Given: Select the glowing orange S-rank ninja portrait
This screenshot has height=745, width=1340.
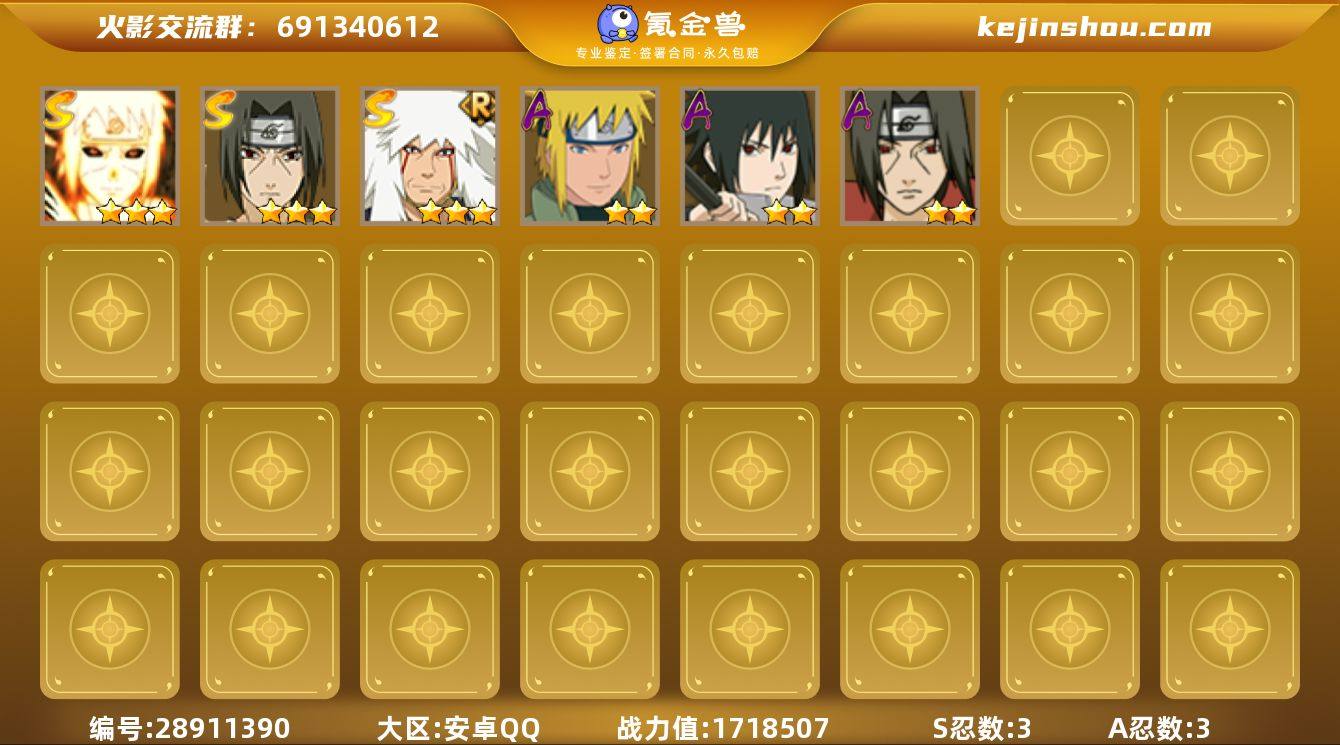Looking at the screenshot, I should click(109, 155).
